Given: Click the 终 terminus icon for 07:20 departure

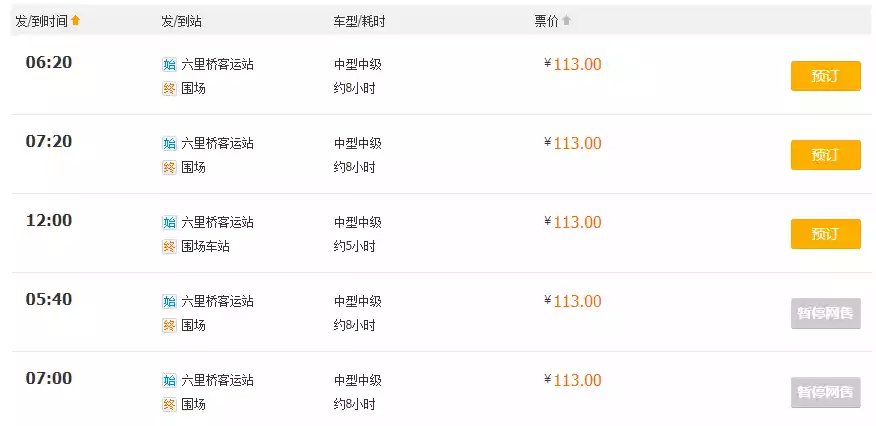Looking at the screenshot, I should click(169, 167).
